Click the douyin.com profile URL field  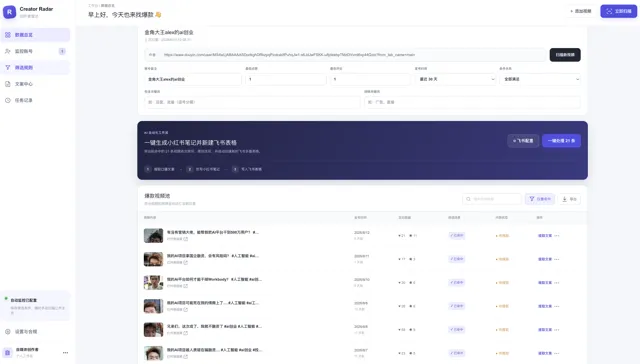point(345,55)
